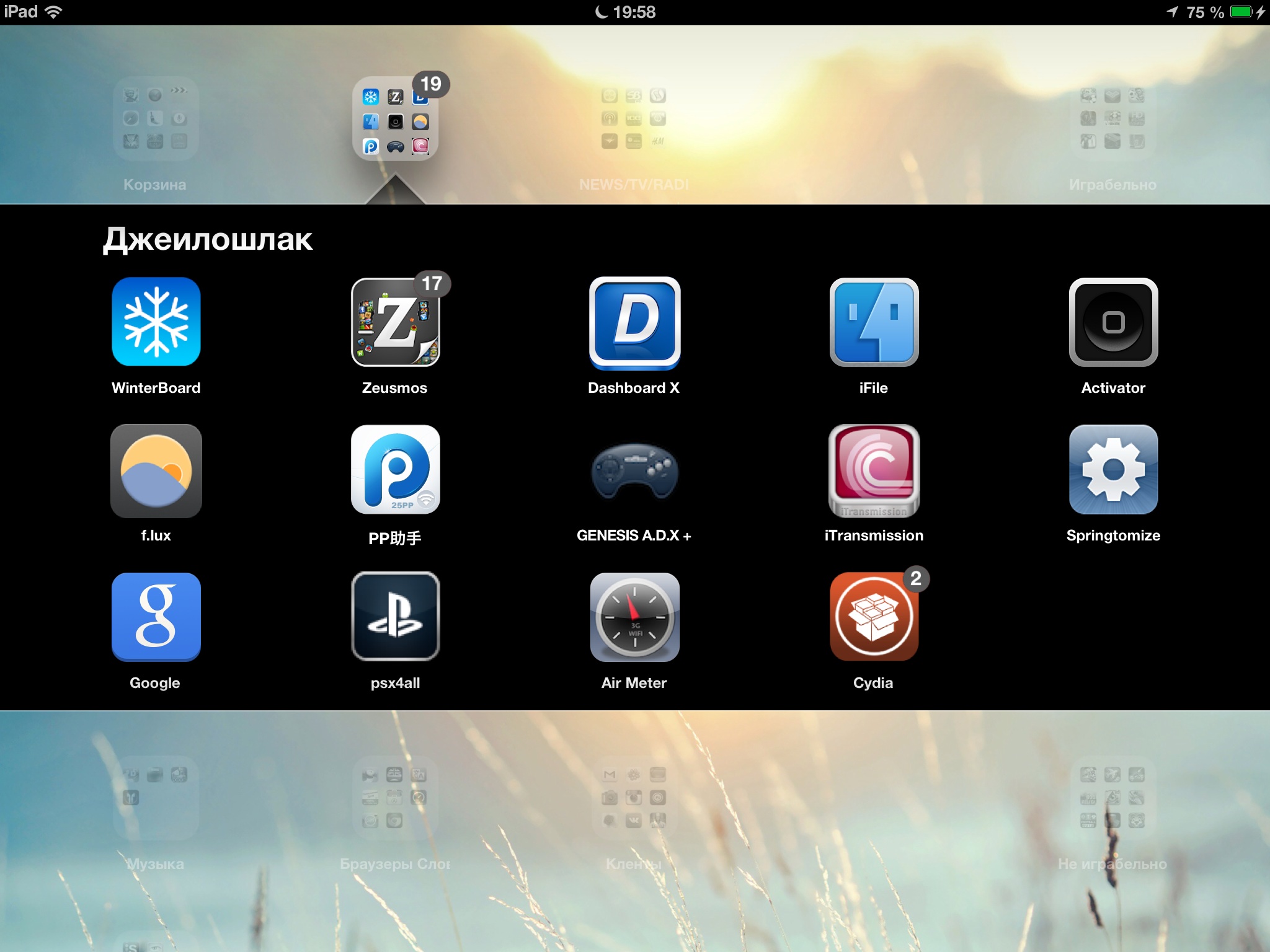The width and height of the screenshot is (1270, 952).
Task: Open the dimmed Клиенты folder
Action: point(634,798)
